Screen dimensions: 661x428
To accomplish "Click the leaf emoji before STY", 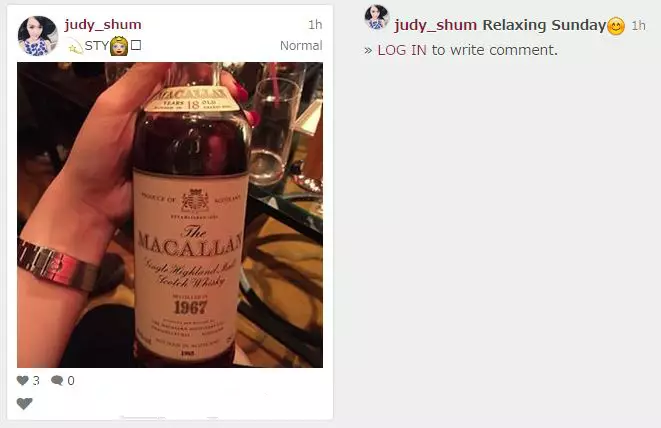I will click(75, 46).
